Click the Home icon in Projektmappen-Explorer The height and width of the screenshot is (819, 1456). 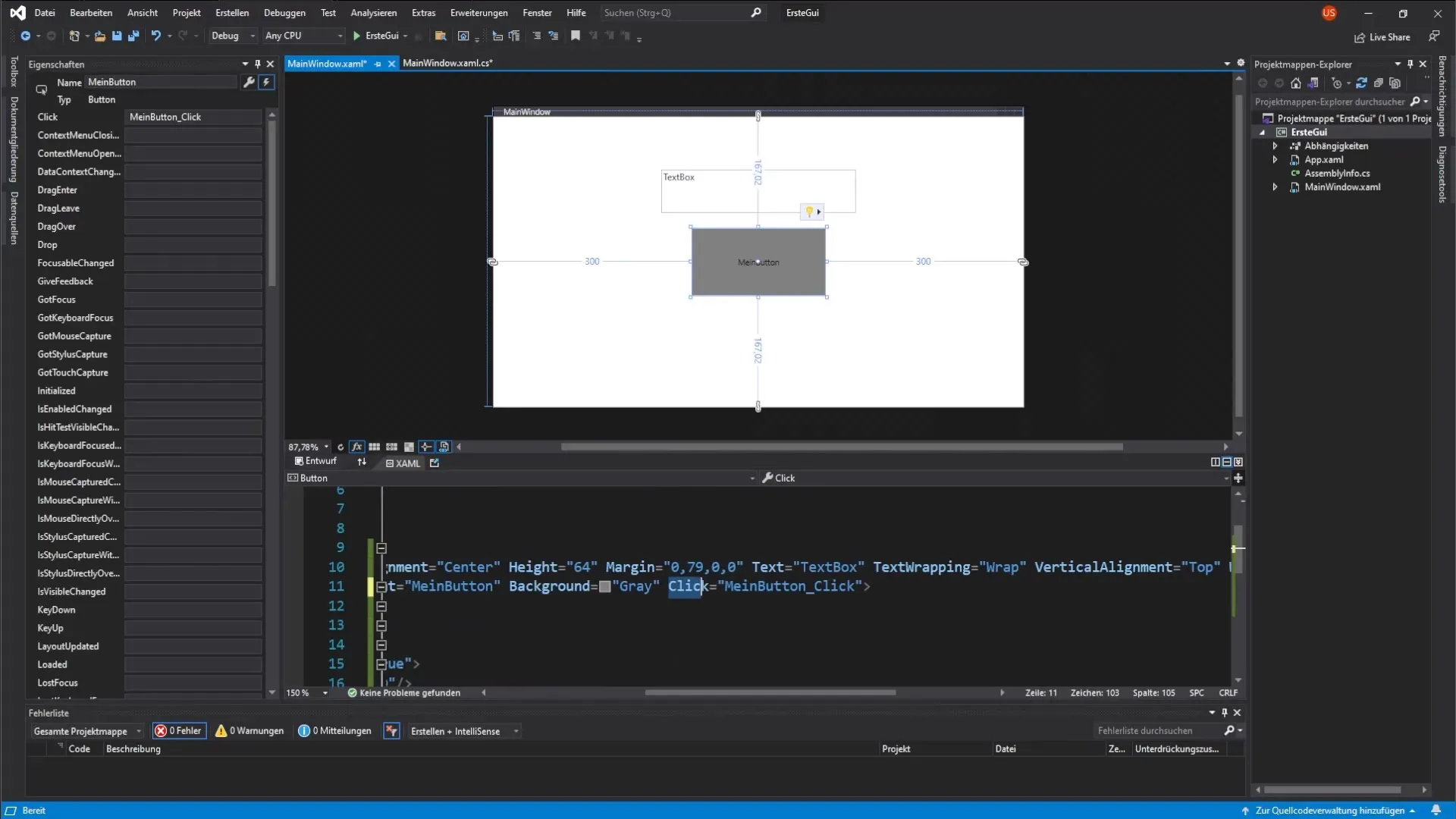(1296, 83)
